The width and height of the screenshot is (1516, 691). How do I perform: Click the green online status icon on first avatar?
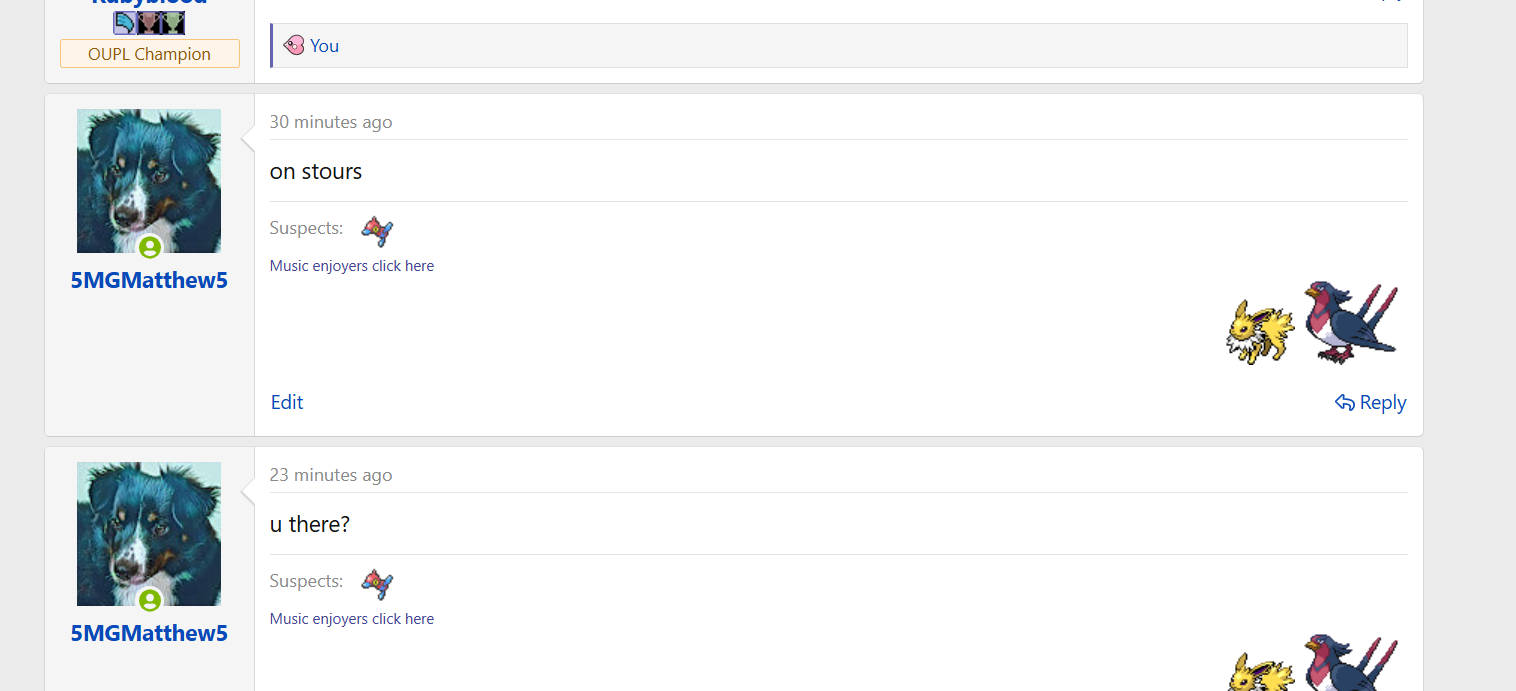pyautogui.click(x=150, y=247)
